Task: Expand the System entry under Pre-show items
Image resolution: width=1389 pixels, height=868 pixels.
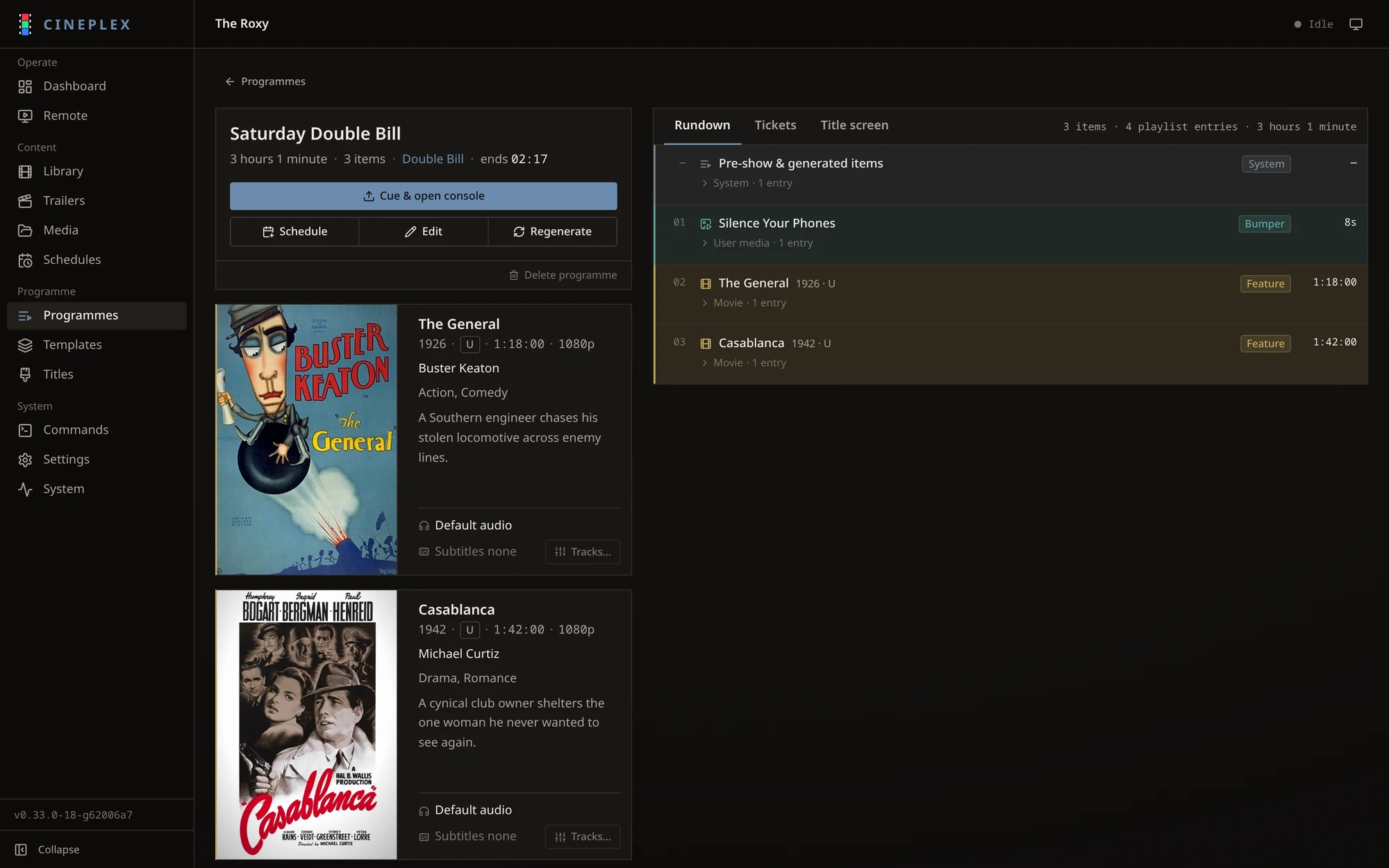Action: point(747,183)
